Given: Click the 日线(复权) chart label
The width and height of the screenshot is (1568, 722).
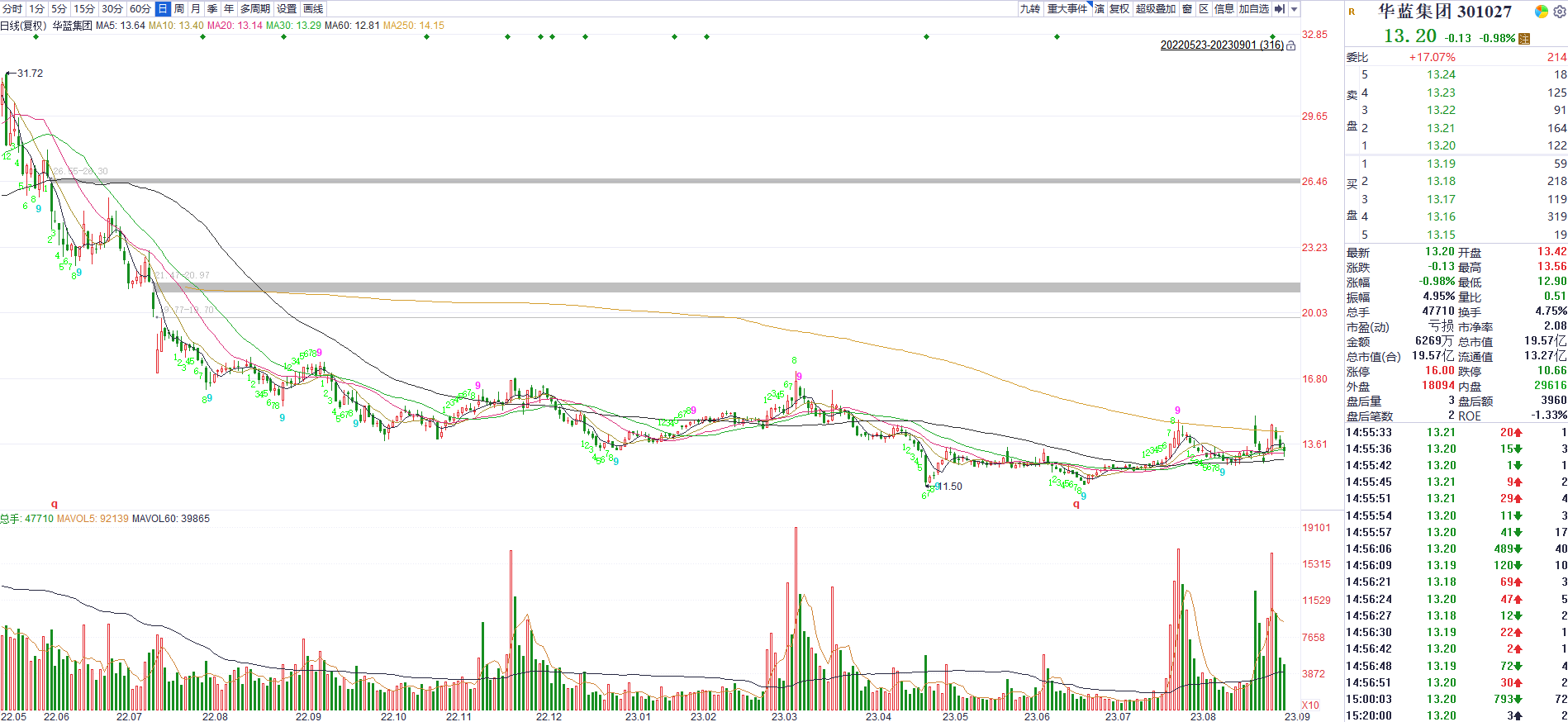Looking at the screenshot, I should [x=23, y=26].
